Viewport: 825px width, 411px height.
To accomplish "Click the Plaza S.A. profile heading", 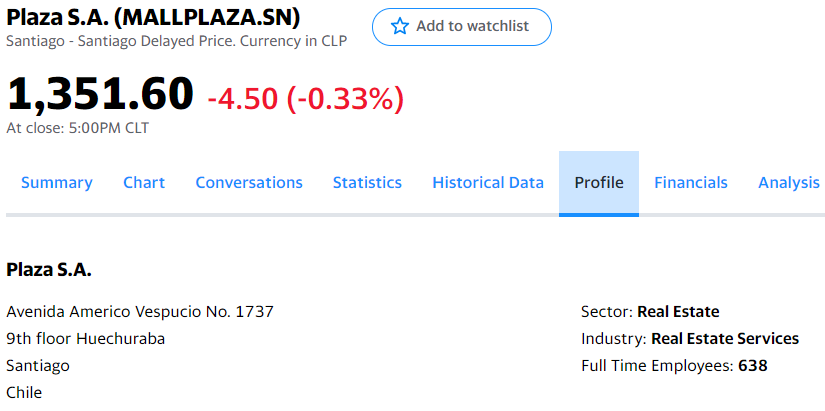I will click(49, 270).
